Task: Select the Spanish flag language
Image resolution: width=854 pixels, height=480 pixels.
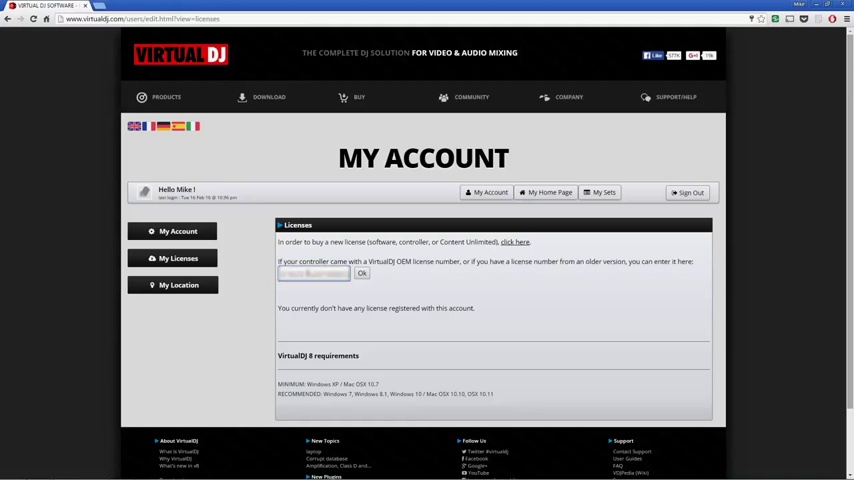Action: (x=178, y=126)
